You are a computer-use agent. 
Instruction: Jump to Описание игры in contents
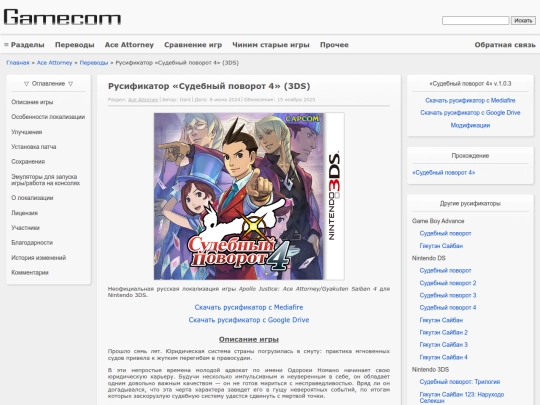32,102
